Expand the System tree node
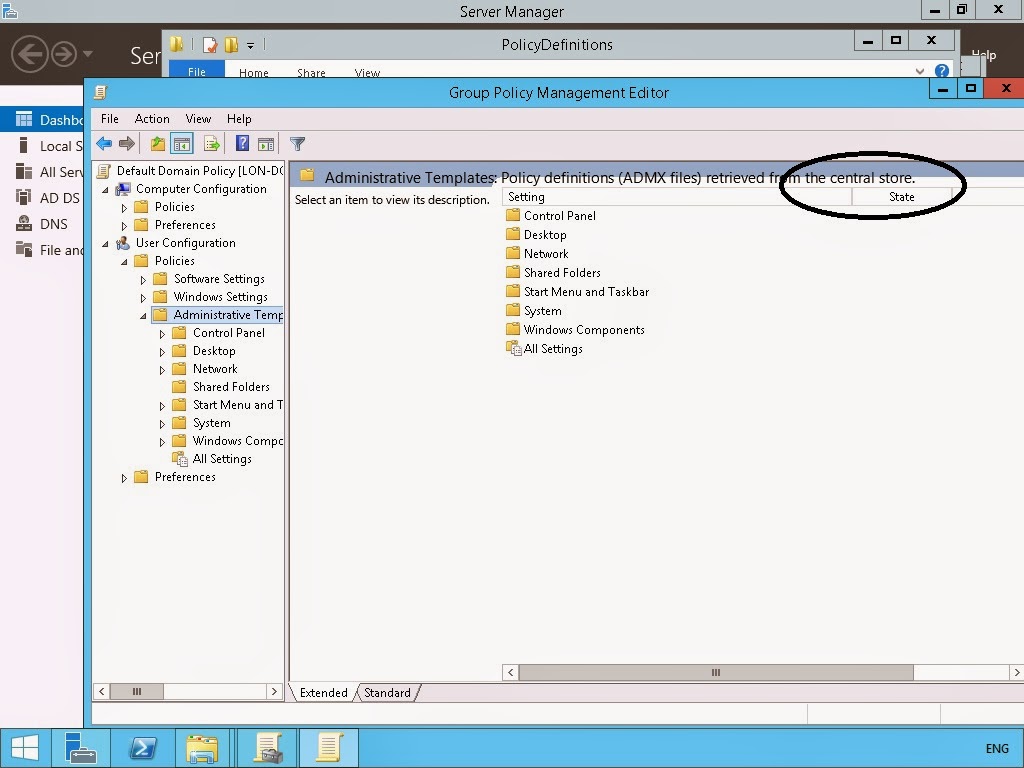 coord(162,424)
